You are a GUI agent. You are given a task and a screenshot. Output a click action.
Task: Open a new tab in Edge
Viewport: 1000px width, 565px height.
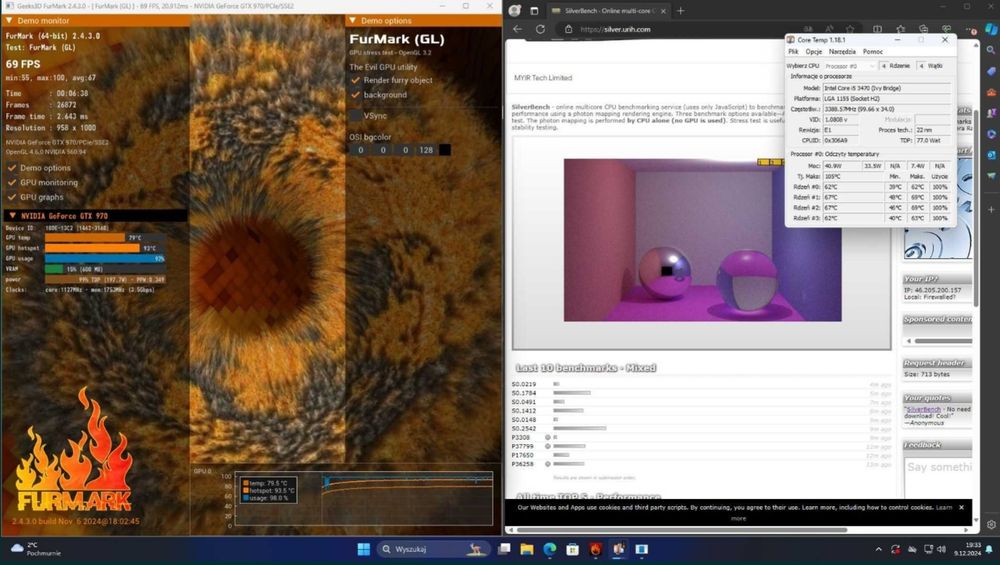point(680,11)
